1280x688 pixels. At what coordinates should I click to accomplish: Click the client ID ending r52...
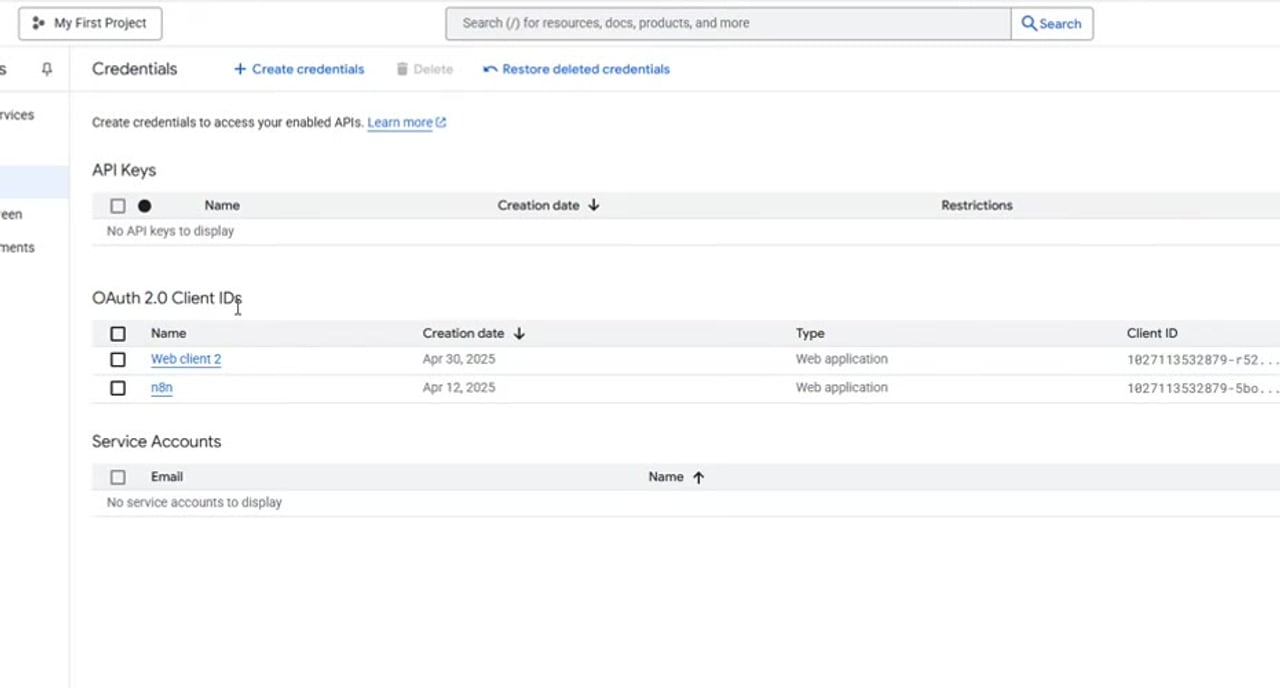click(1203, 360)
